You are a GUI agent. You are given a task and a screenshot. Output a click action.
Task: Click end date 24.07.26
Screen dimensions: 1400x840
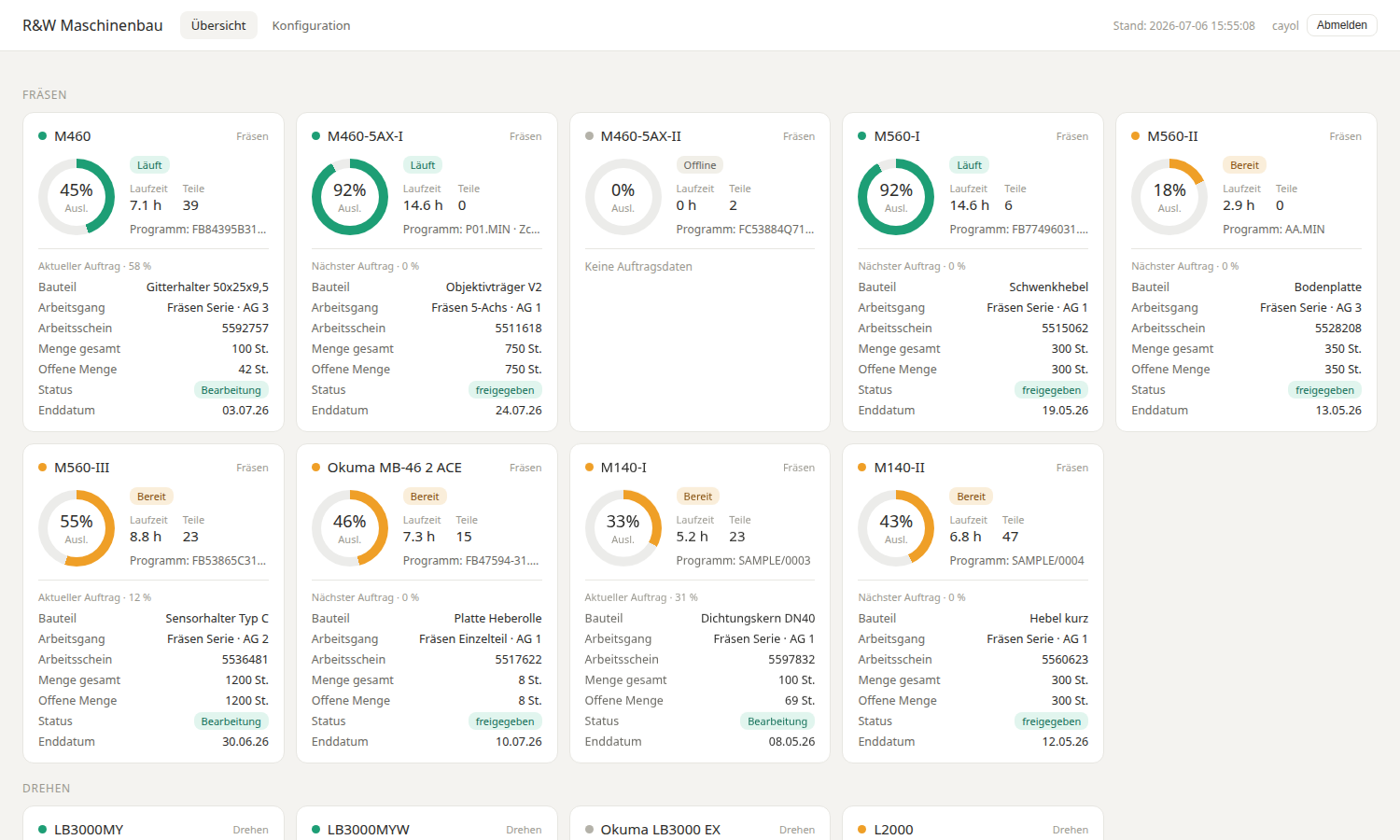point(518,411)
